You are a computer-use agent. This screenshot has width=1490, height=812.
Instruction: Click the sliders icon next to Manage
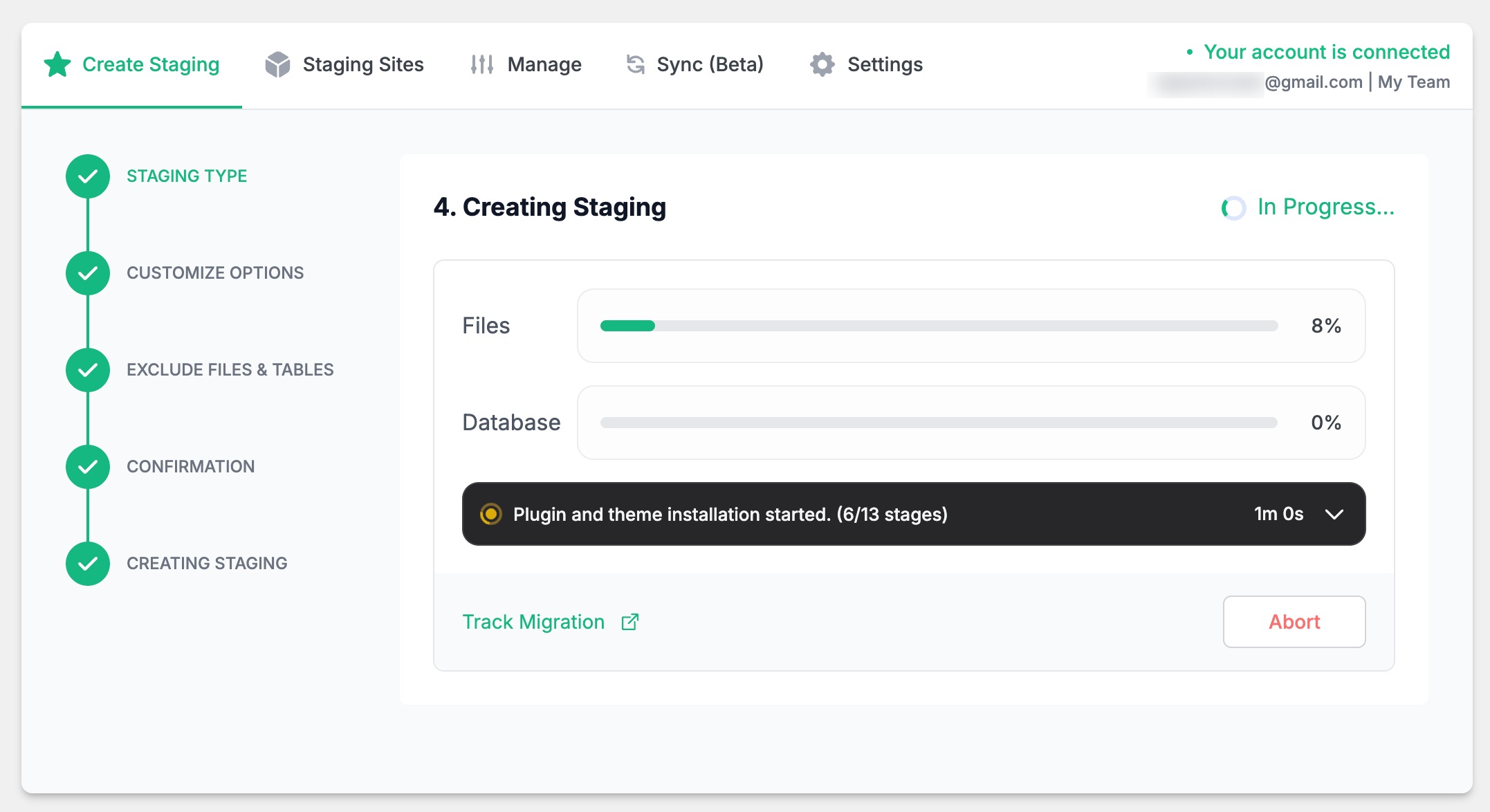(x=481, y=64)
